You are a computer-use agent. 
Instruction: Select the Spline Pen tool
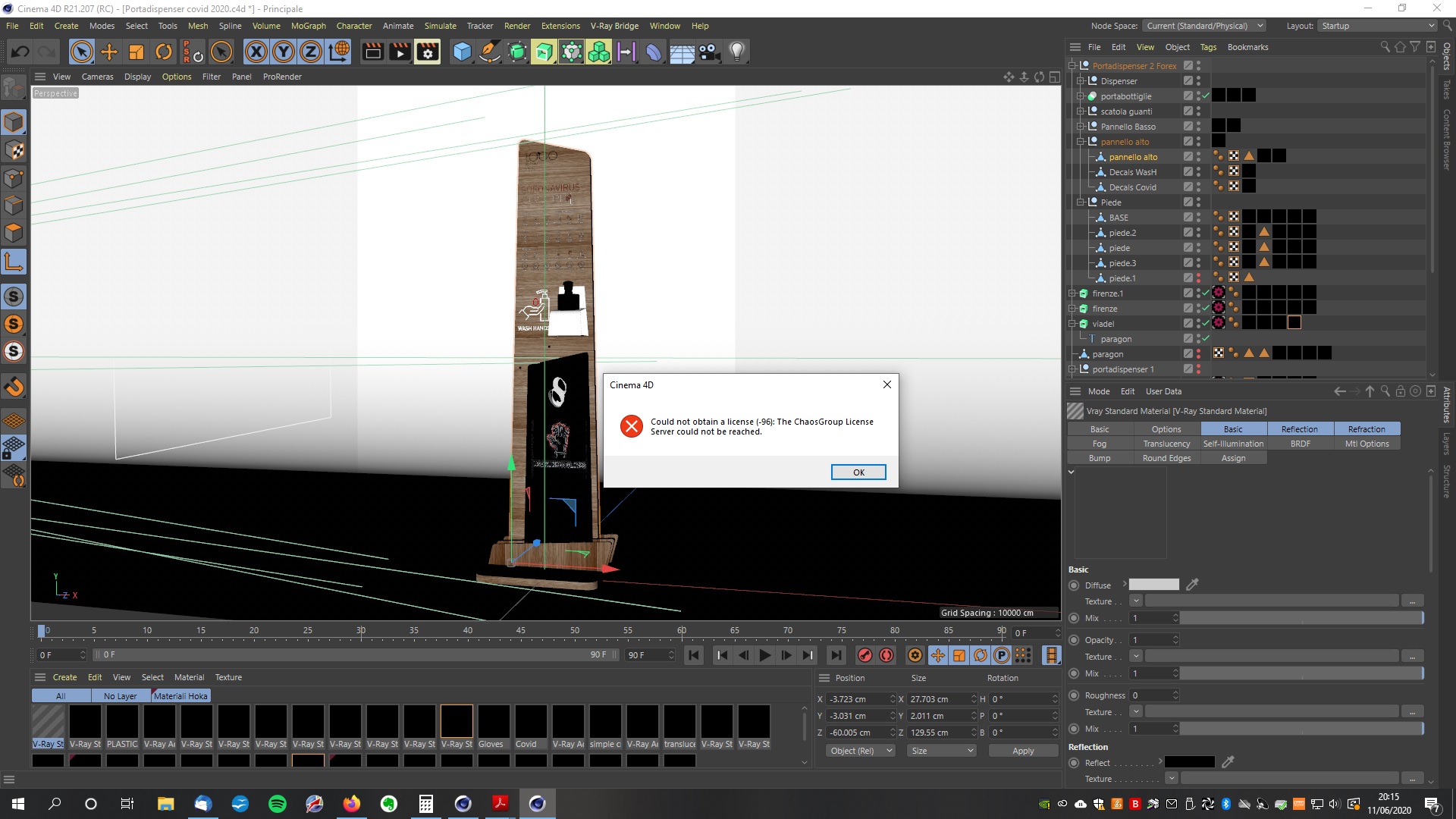tap(490, 52)
